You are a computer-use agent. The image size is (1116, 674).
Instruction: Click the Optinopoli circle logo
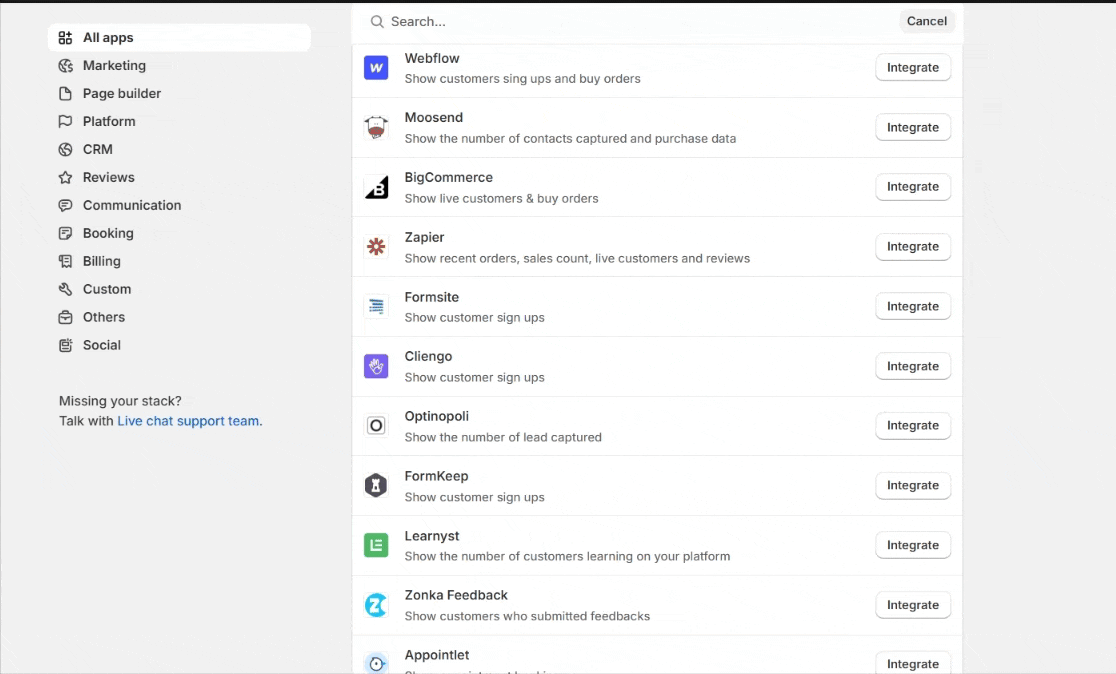click(x=376, y=426)
